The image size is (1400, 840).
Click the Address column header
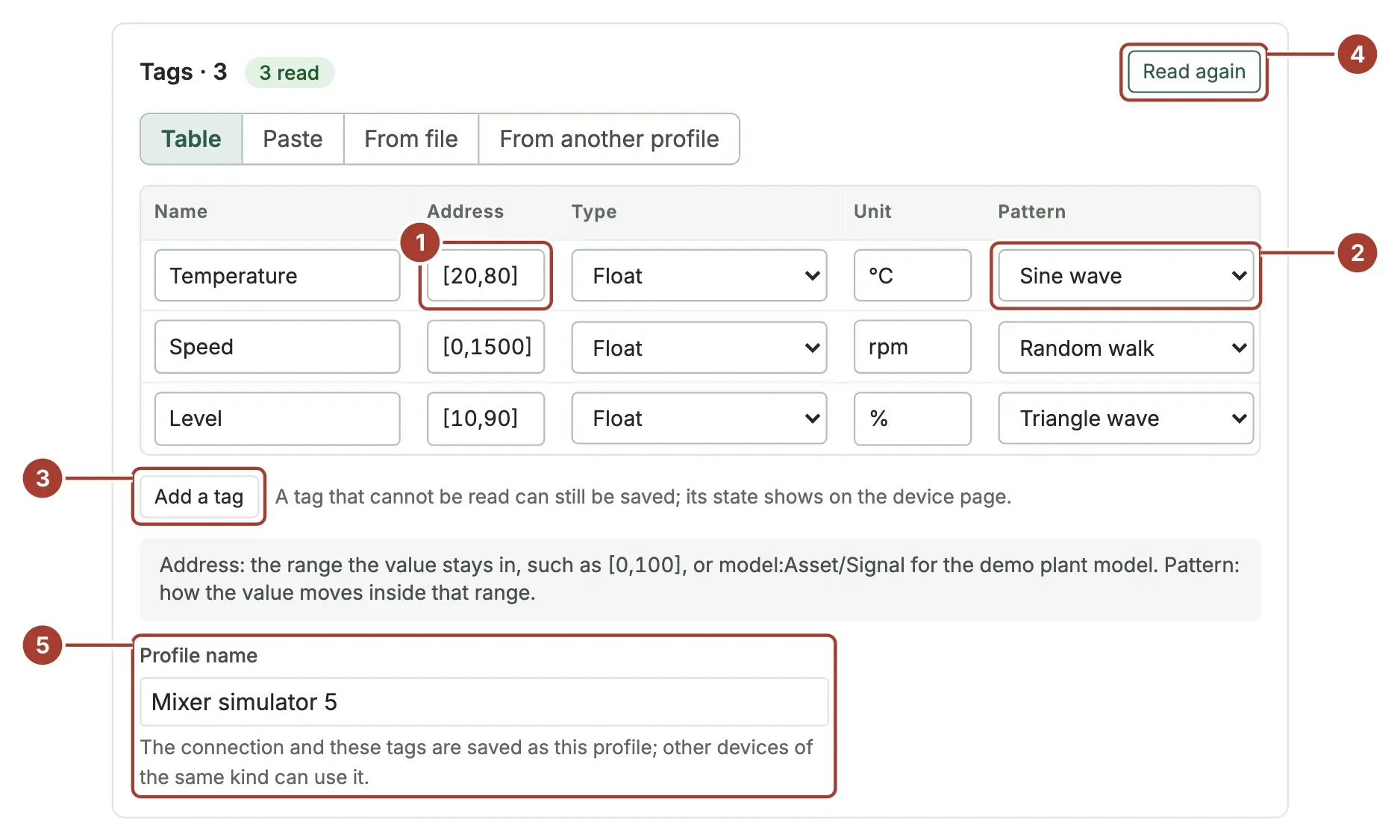point(465,212)
